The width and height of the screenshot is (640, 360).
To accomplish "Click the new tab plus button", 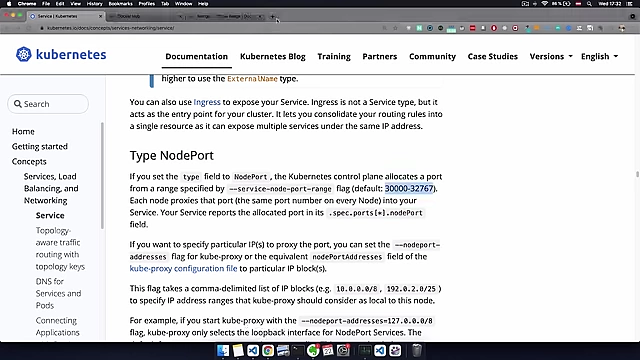I will pyautogui.click(x=273, y=16).
